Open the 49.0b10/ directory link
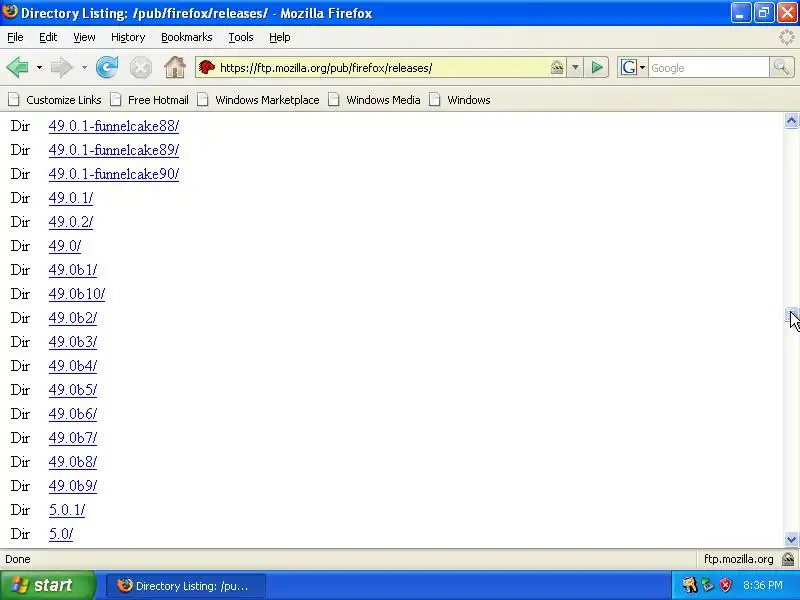This screenshot has width=800, height=600. tap(77, 294)
